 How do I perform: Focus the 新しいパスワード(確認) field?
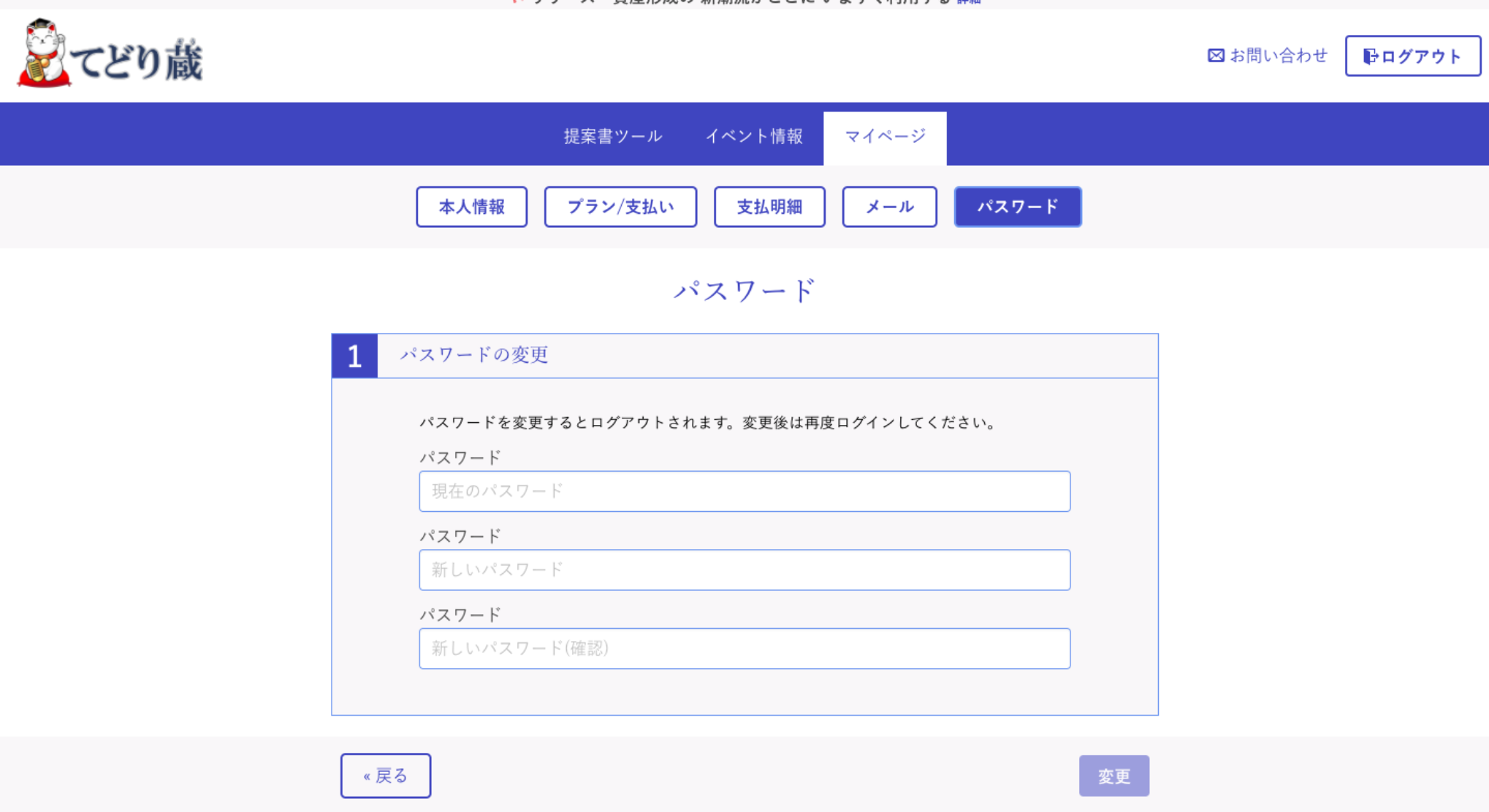744,648
